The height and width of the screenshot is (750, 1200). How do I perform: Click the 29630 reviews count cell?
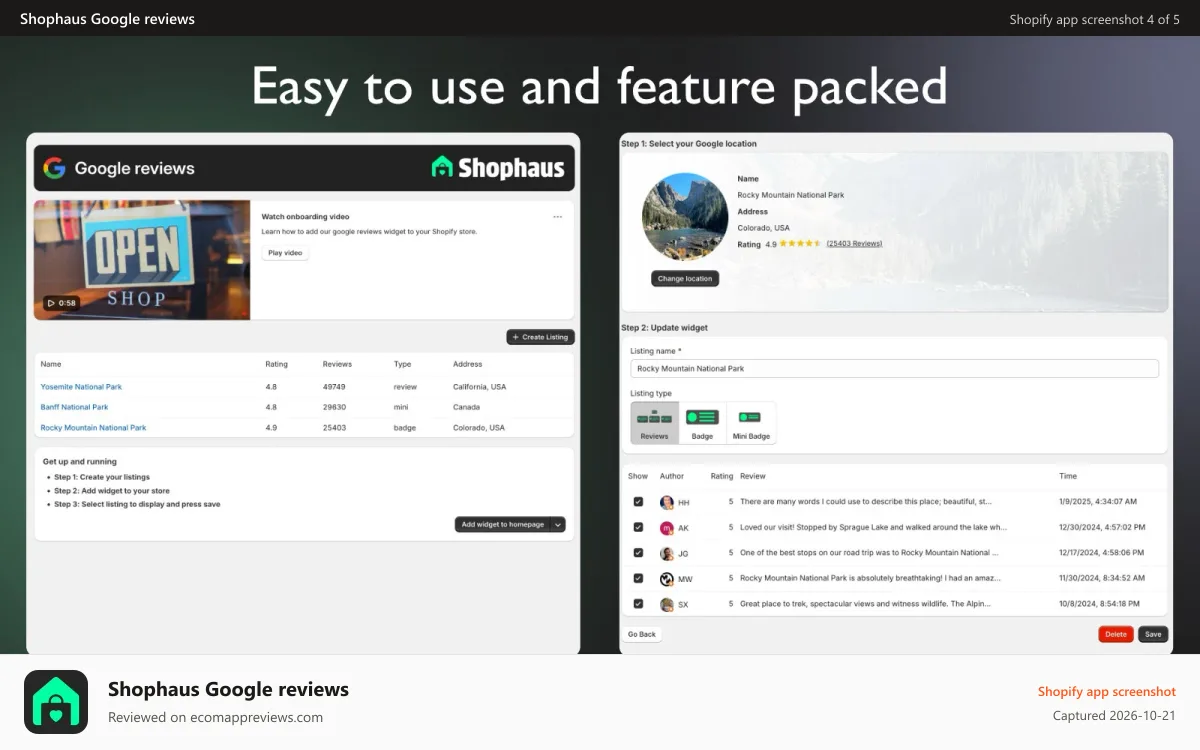334,407
